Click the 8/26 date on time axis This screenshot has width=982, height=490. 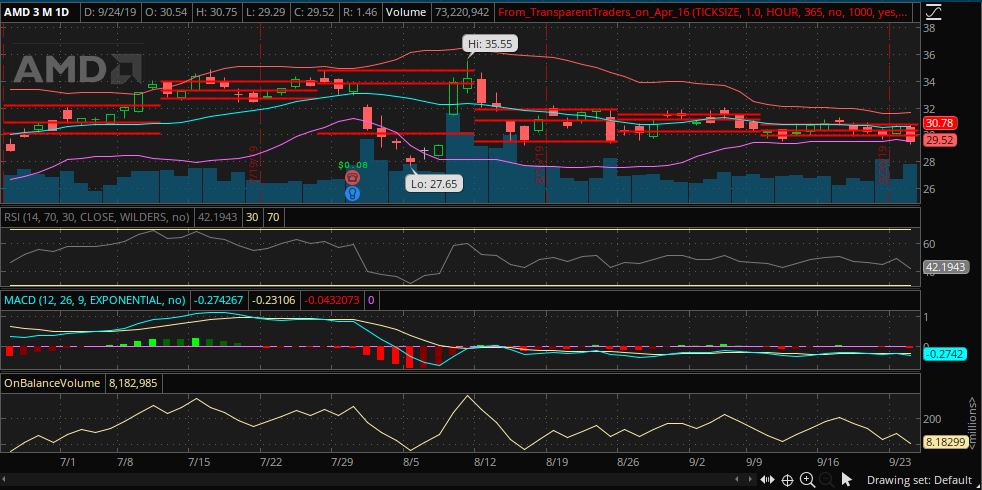(x=628, y=462)
